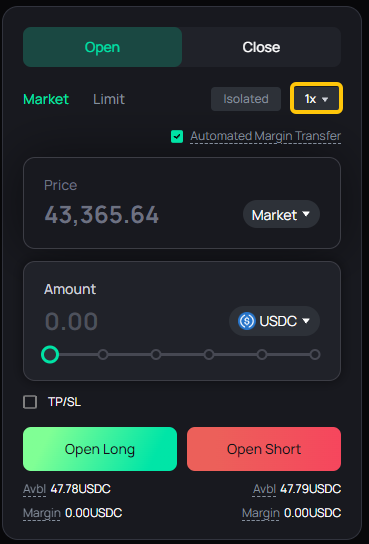Set amount slider to last point

(x=315, y=355)
